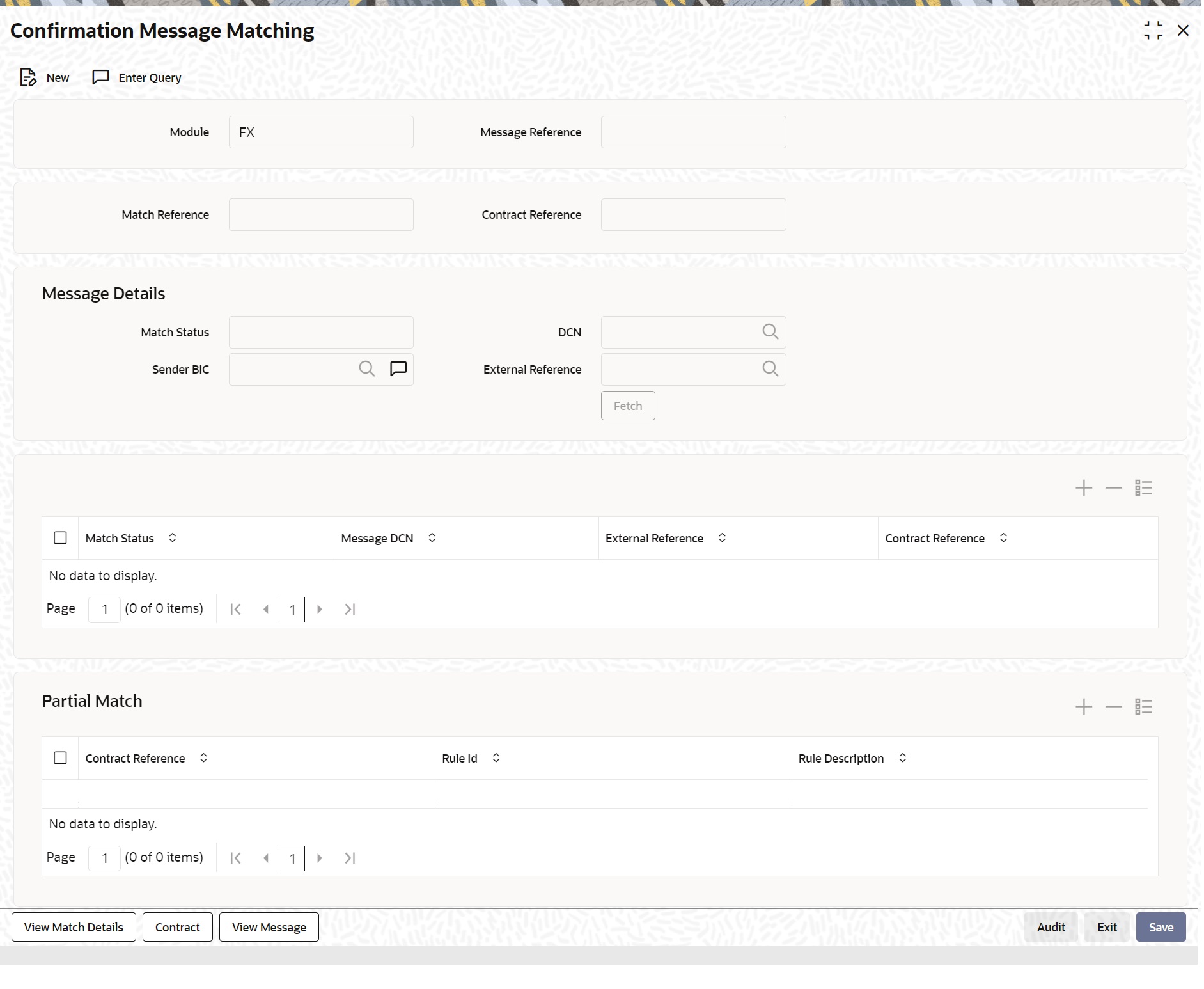This screenshot has width=1204, height=989.
Task: Add row to message match table
Action: (x=1084, y=488)
